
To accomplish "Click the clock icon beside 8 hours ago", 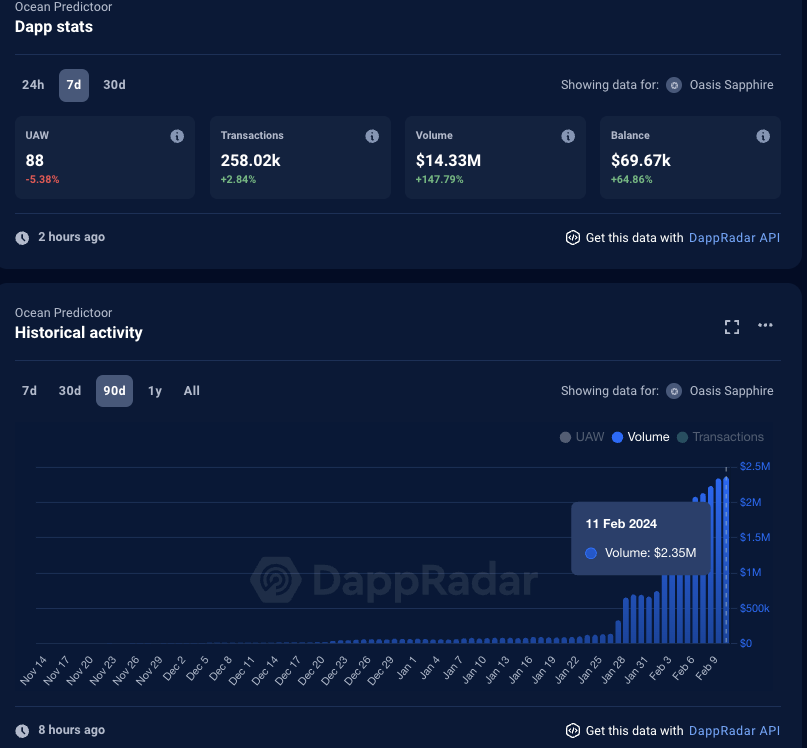I will 22,730.
